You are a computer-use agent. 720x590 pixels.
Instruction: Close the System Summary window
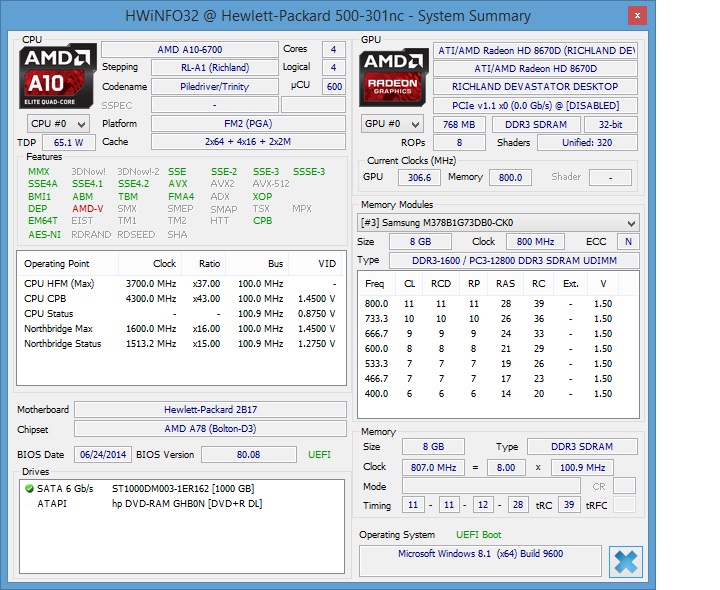(x=637, y=16)
